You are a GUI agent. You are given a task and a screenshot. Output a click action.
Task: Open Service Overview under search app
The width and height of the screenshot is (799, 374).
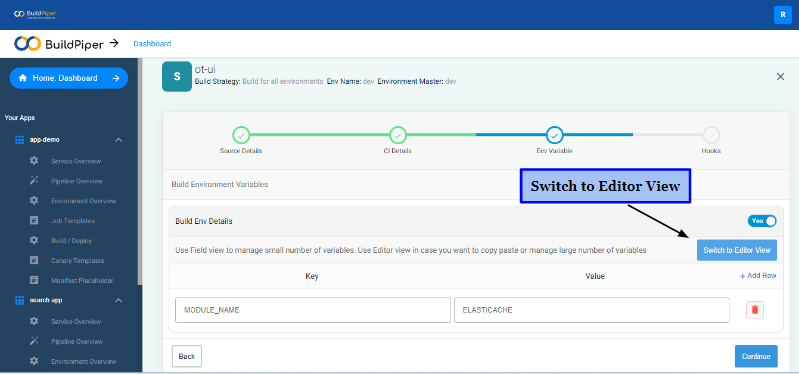[x=76, y=322]
